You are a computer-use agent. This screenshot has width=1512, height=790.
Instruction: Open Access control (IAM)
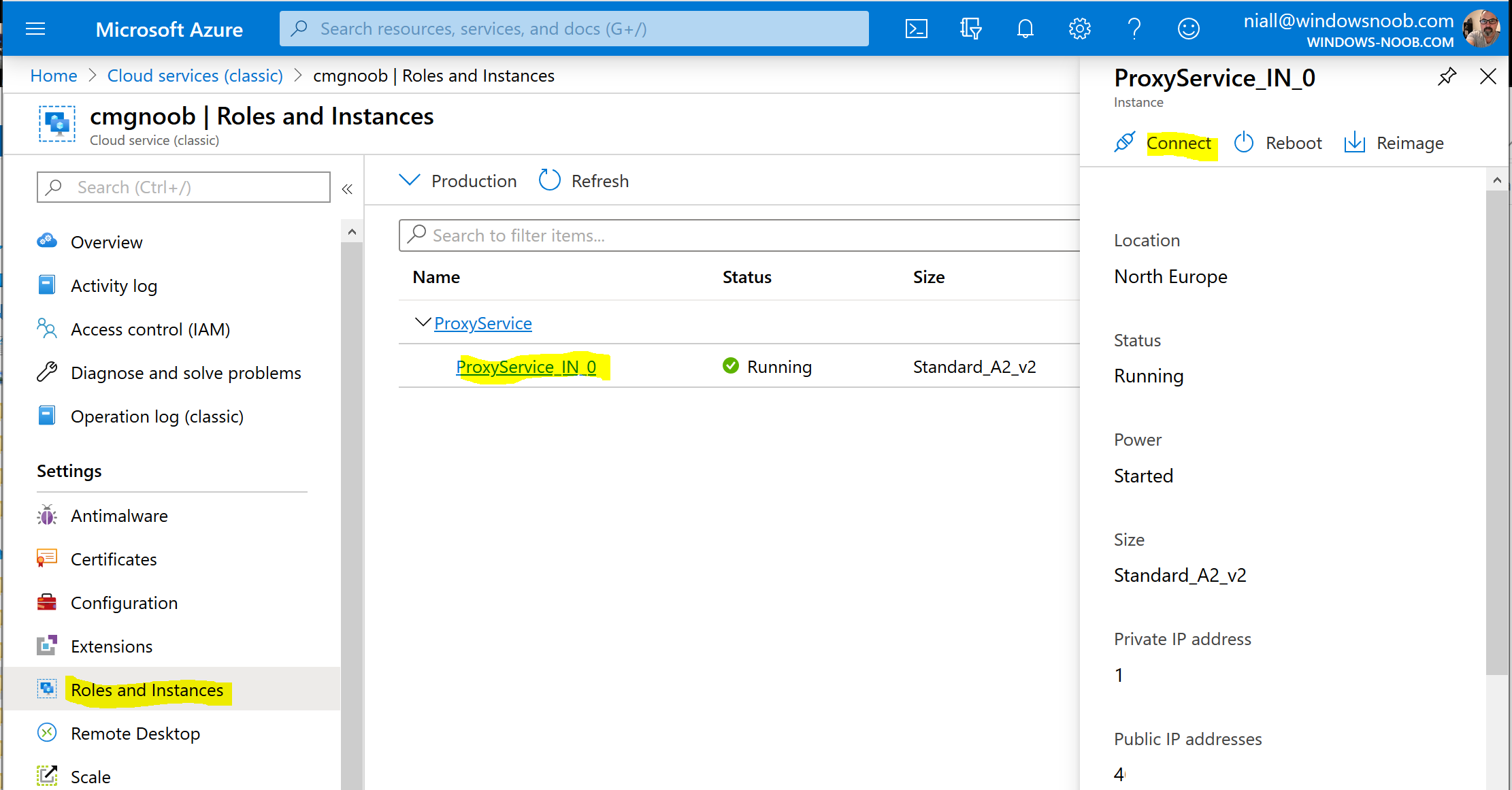coord(150,329)
